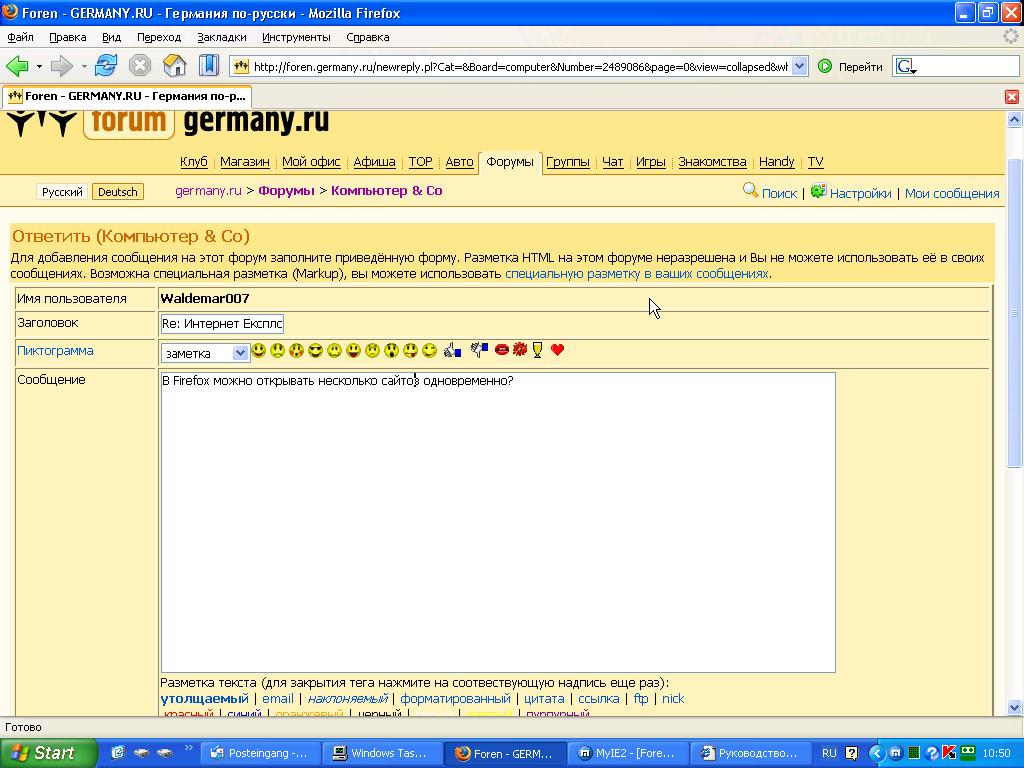Click the green settings icon beside Настройки
This screenshot has height=768, width=1024.
tap(818, 191)
